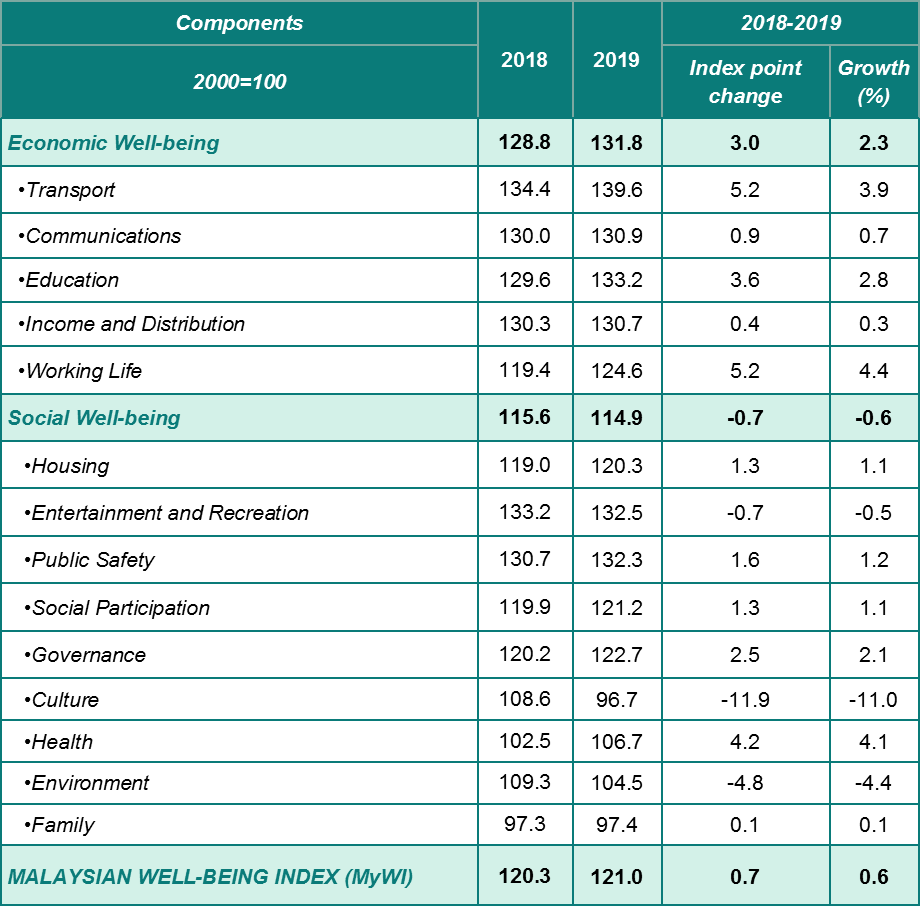Click Social Well-being 2019 value 114.9
This screenshot has width=920, height=906.
coord(616,418)
